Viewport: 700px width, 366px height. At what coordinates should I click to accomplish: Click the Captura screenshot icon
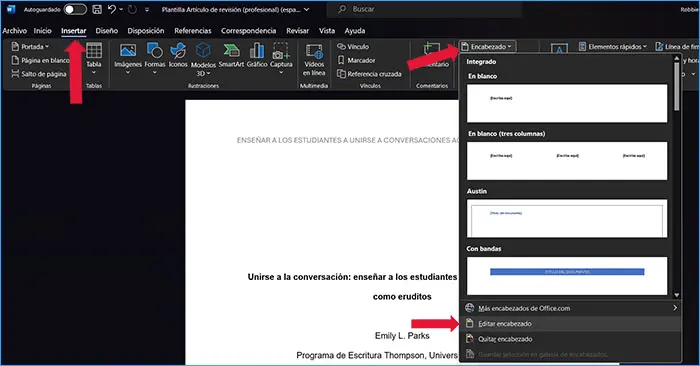(281, 50)
